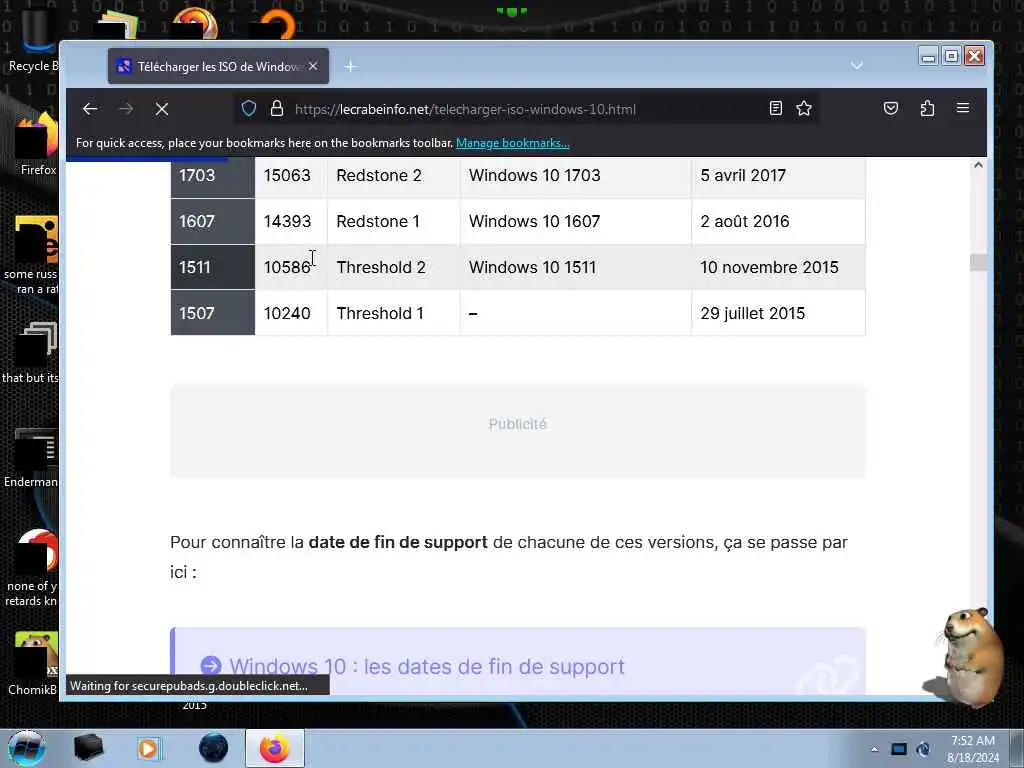The height and width of the screenshot is (768, 1024).
Task: Select the Télécharger les ISO de Windows tab
Action: point(218,66)
